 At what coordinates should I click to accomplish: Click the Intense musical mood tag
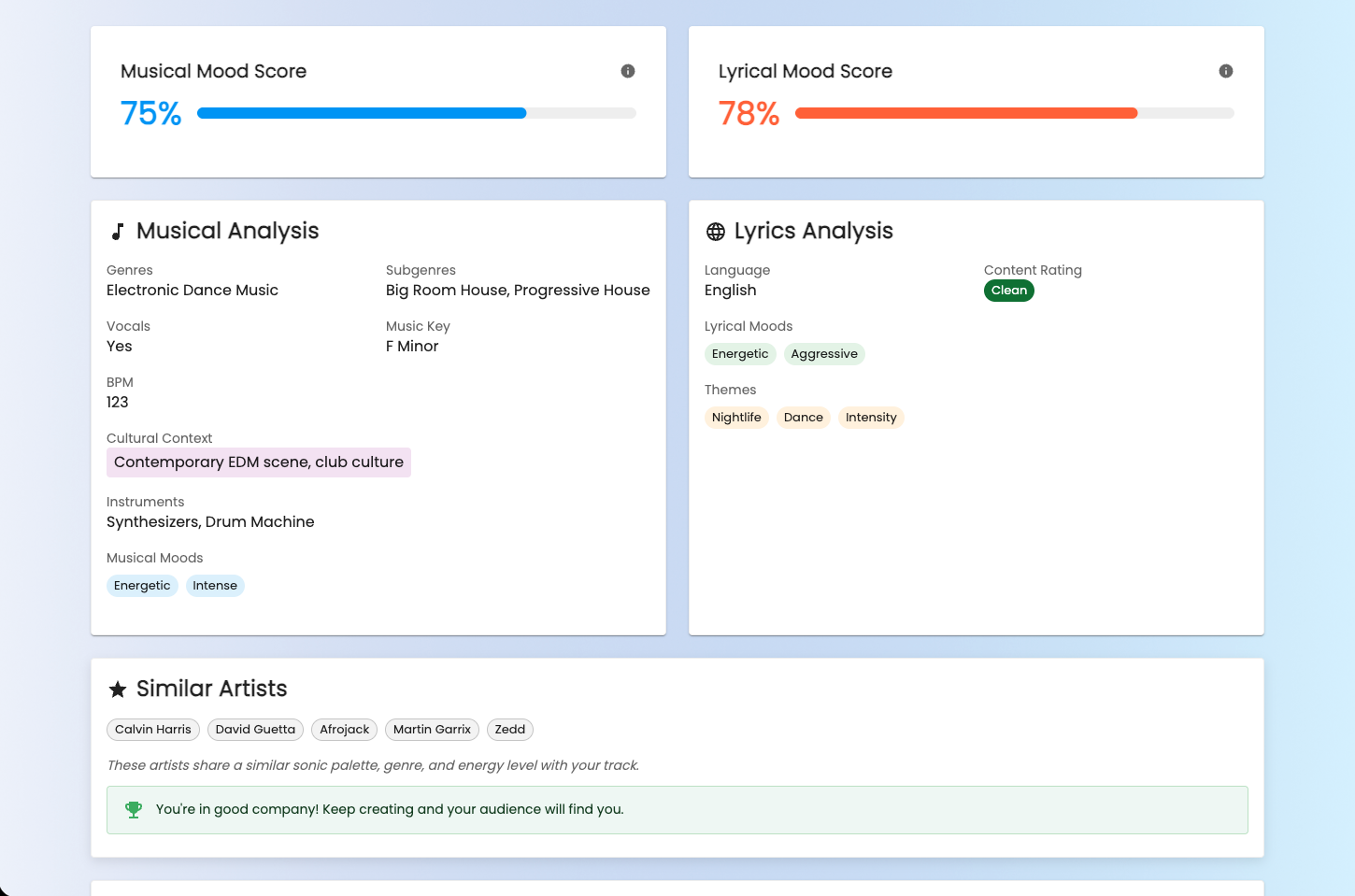click(x=215, y=586)
